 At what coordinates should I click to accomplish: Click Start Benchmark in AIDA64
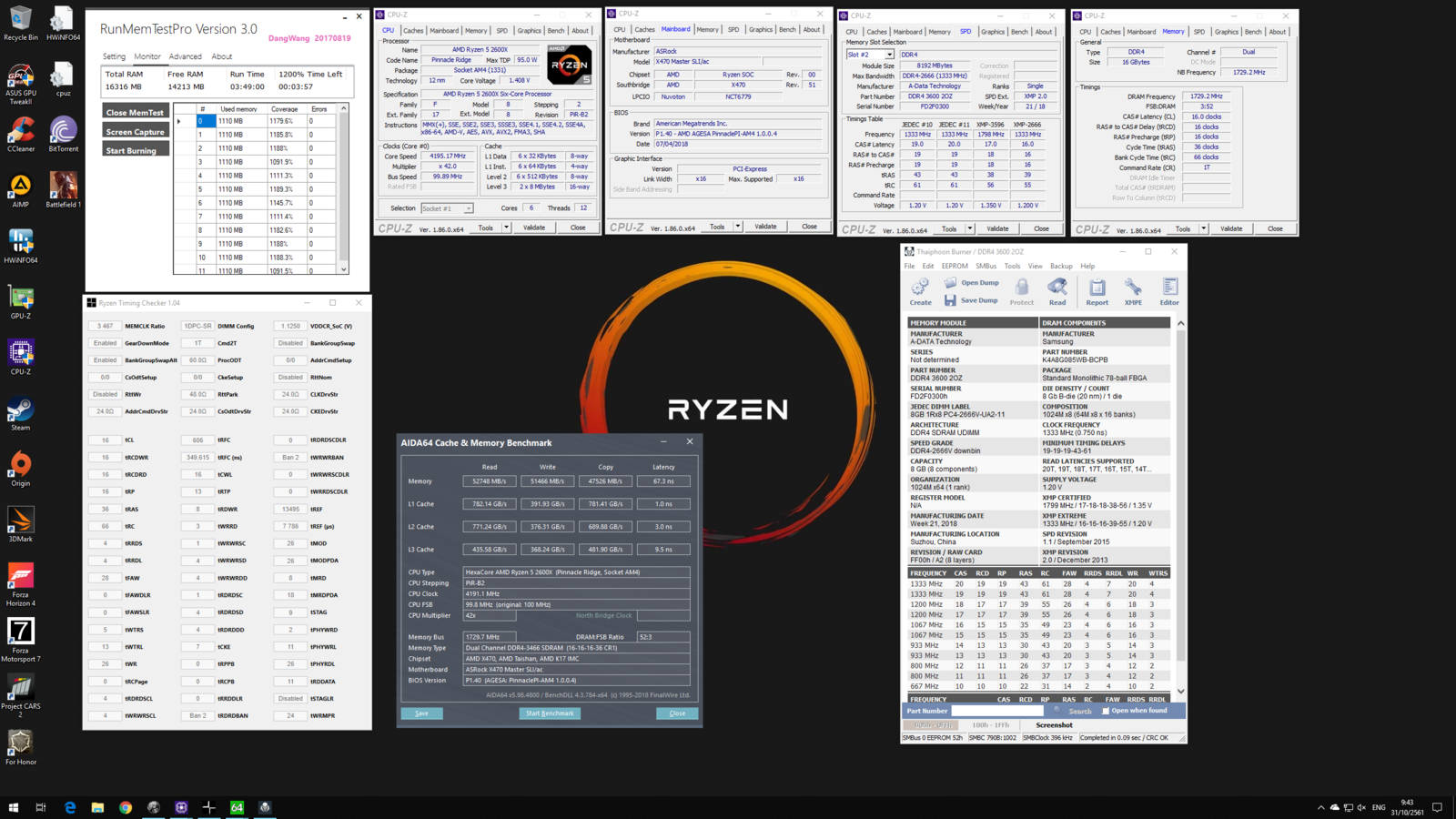pyautogui.click(x=550, y=713)
